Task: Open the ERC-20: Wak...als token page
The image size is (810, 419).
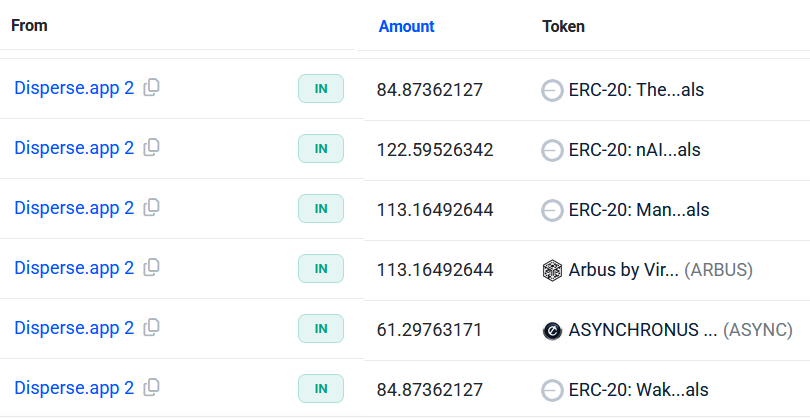Action: point(638,390)
